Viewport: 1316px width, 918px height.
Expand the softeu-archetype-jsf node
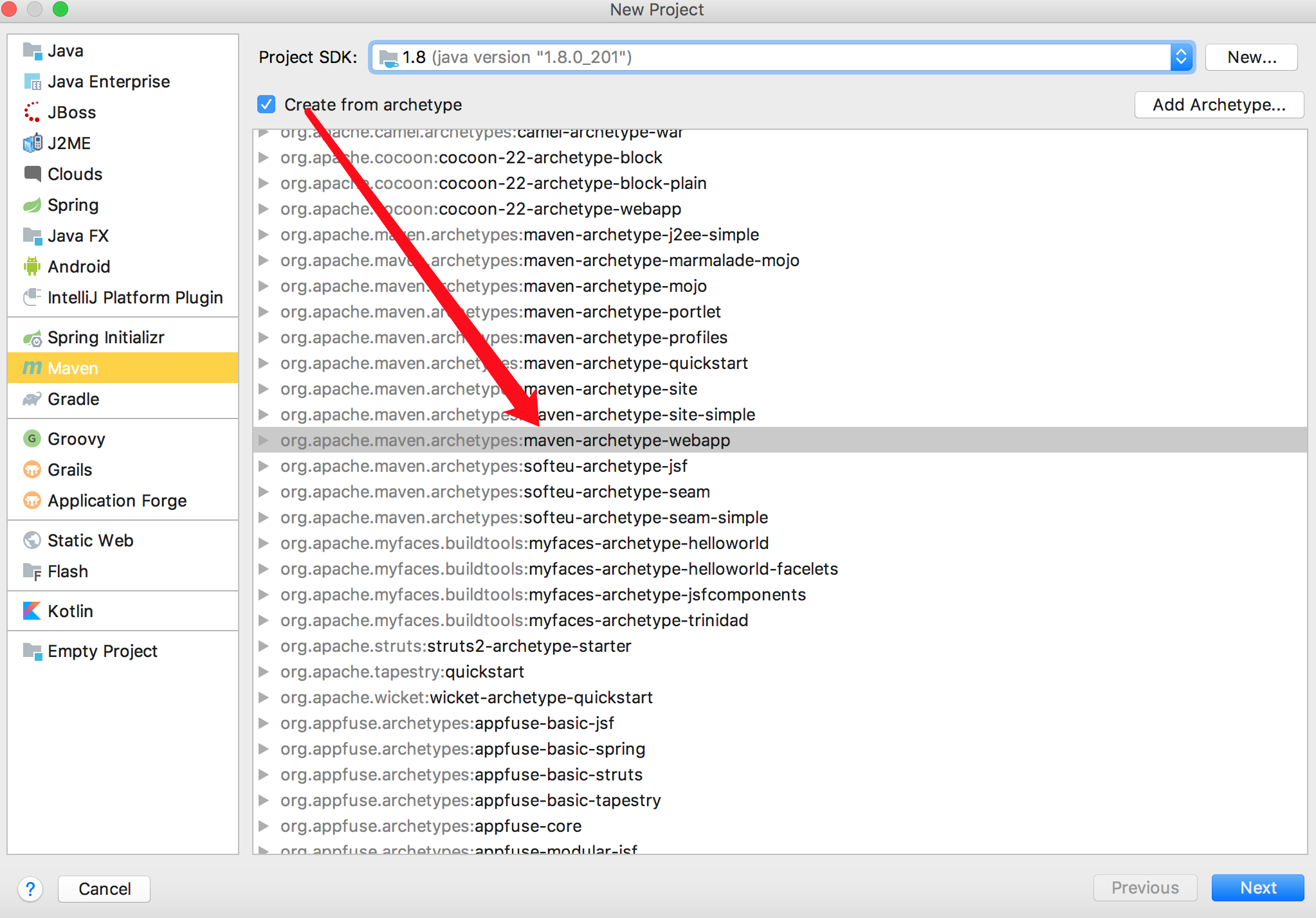point(263,465)
